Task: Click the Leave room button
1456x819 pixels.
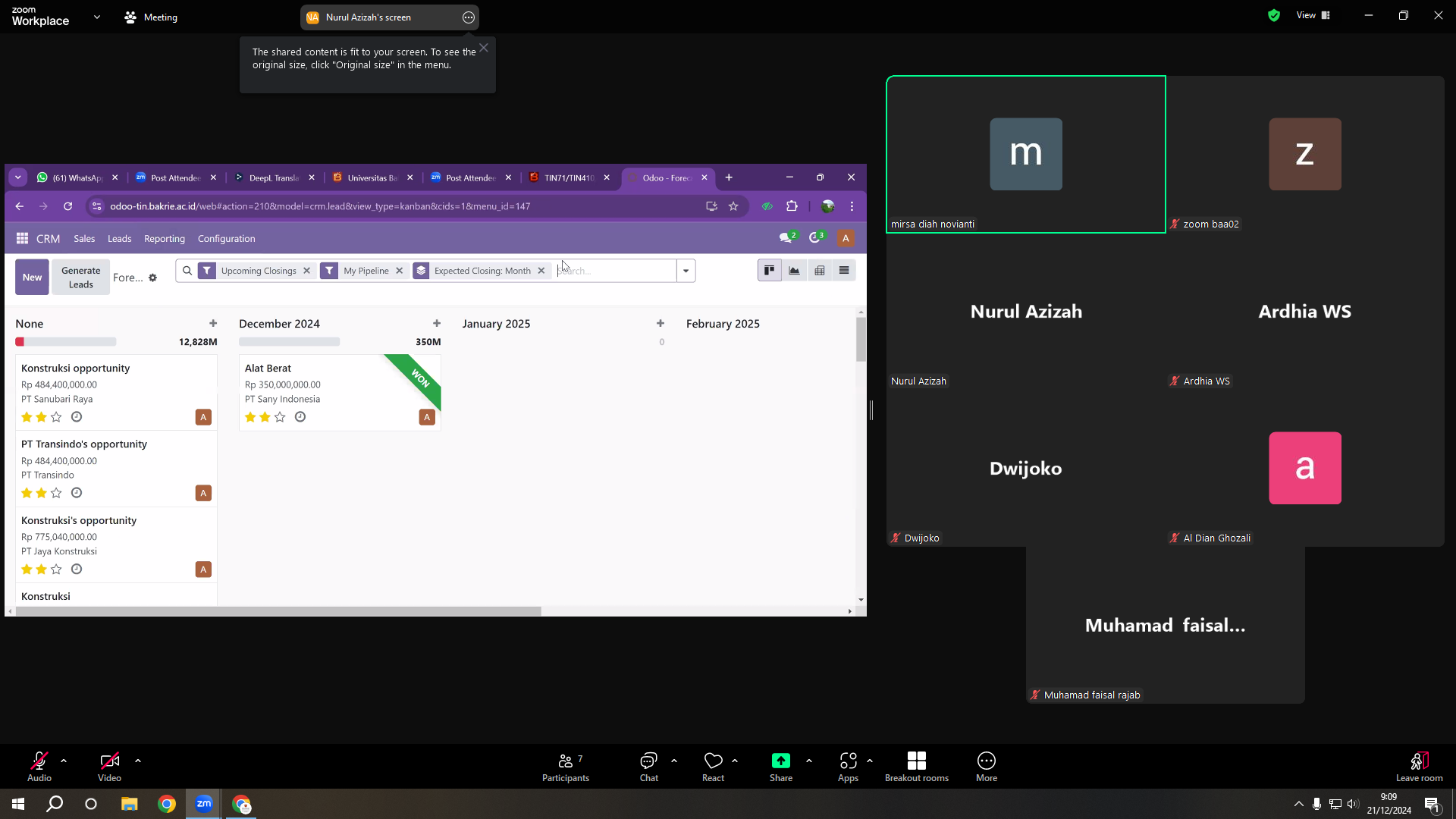Action: 1420,766
